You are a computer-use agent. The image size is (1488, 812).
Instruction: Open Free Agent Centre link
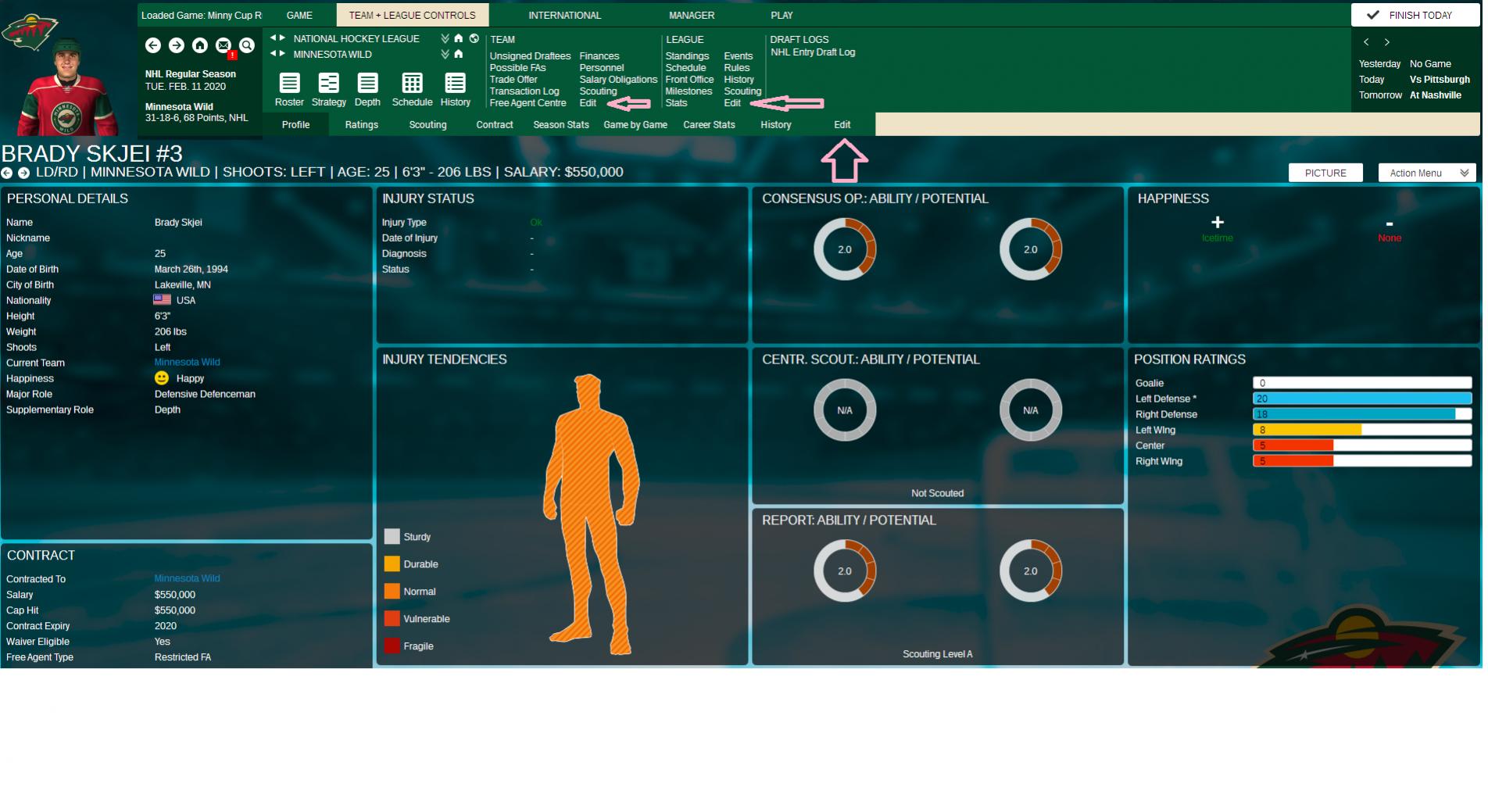click(528, 103)
